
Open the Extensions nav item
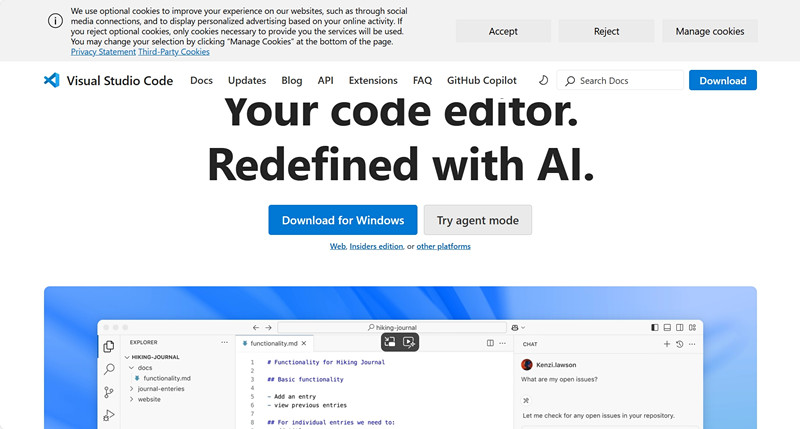pyautogui.click(x=373, y=80)
